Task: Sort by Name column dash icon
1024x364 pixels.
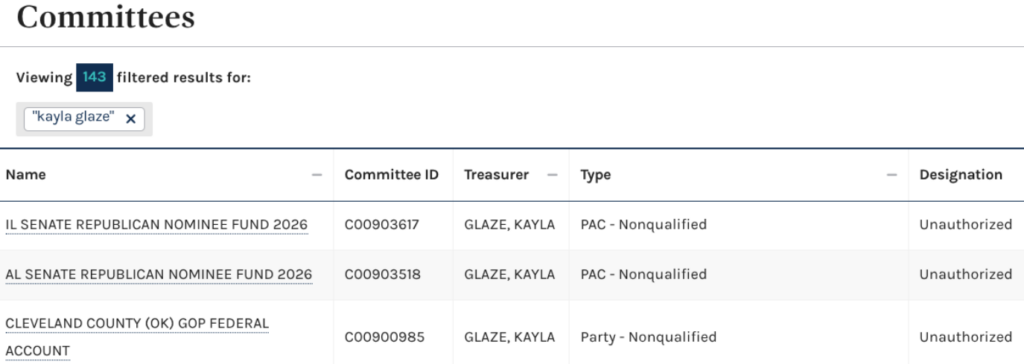Action: click(317, 175)
